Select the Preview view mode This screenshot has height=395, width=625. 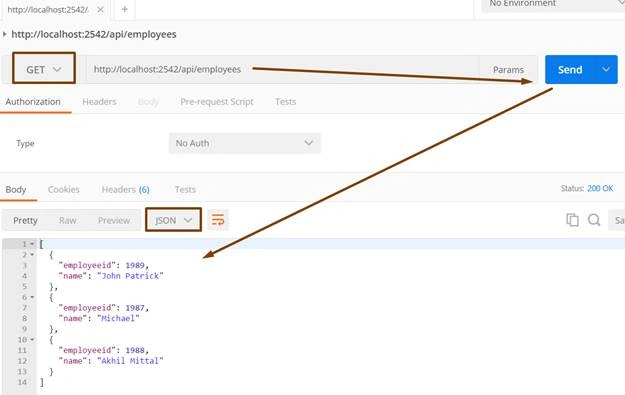(114, 220)
